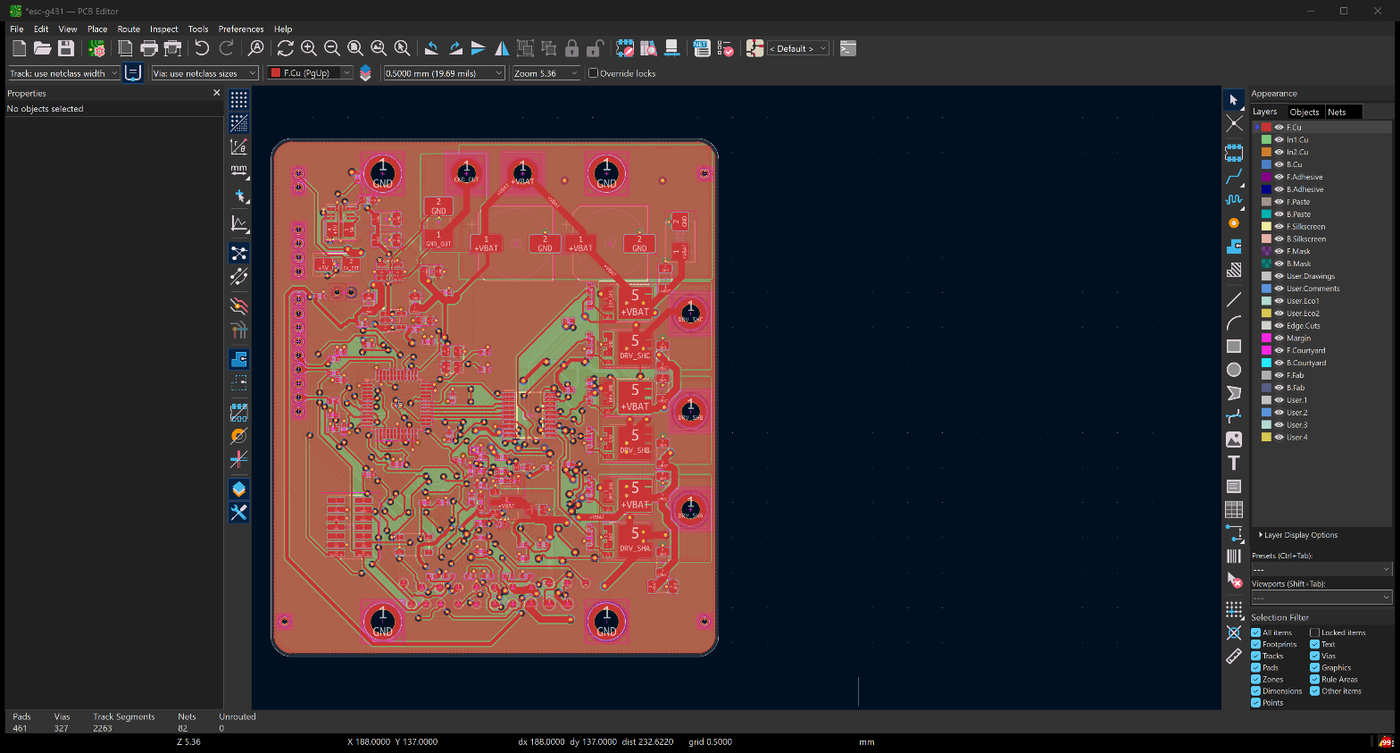Toggle Override locks checkbox
Screen dimensions: 1400x753
click(593, 73)
